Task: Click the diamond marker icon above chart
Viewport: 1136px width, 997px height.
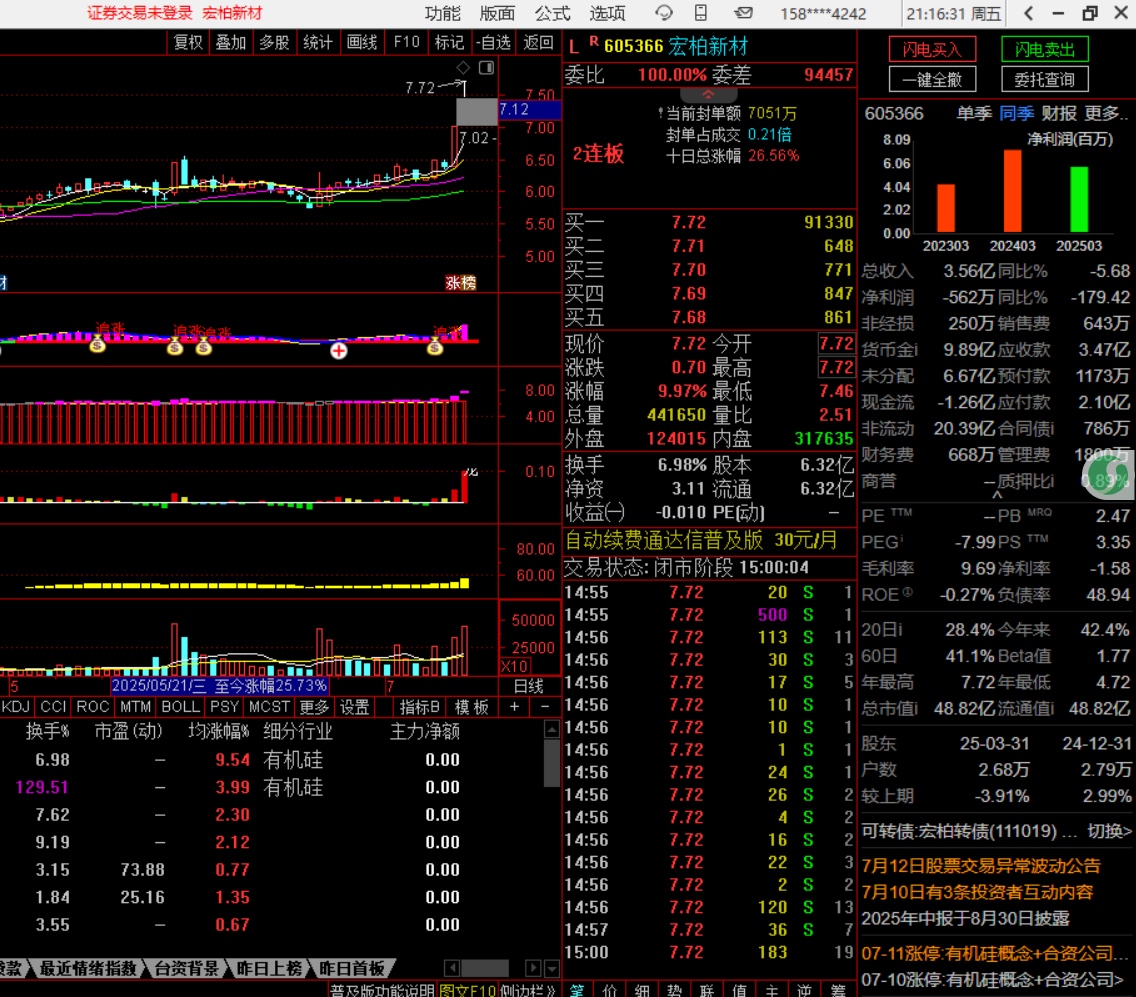Action: point(463,67)
